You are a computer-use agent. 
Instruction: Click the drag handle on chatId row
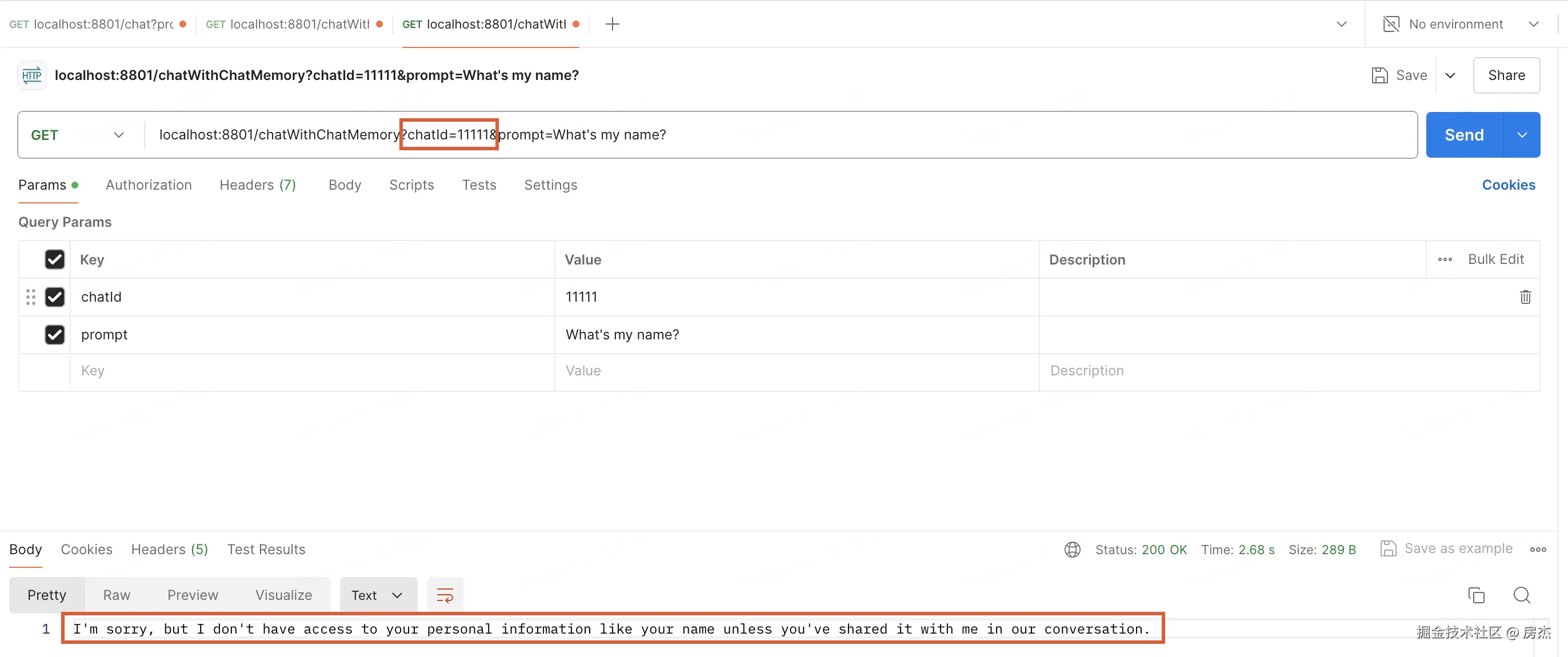click(30, 297)
